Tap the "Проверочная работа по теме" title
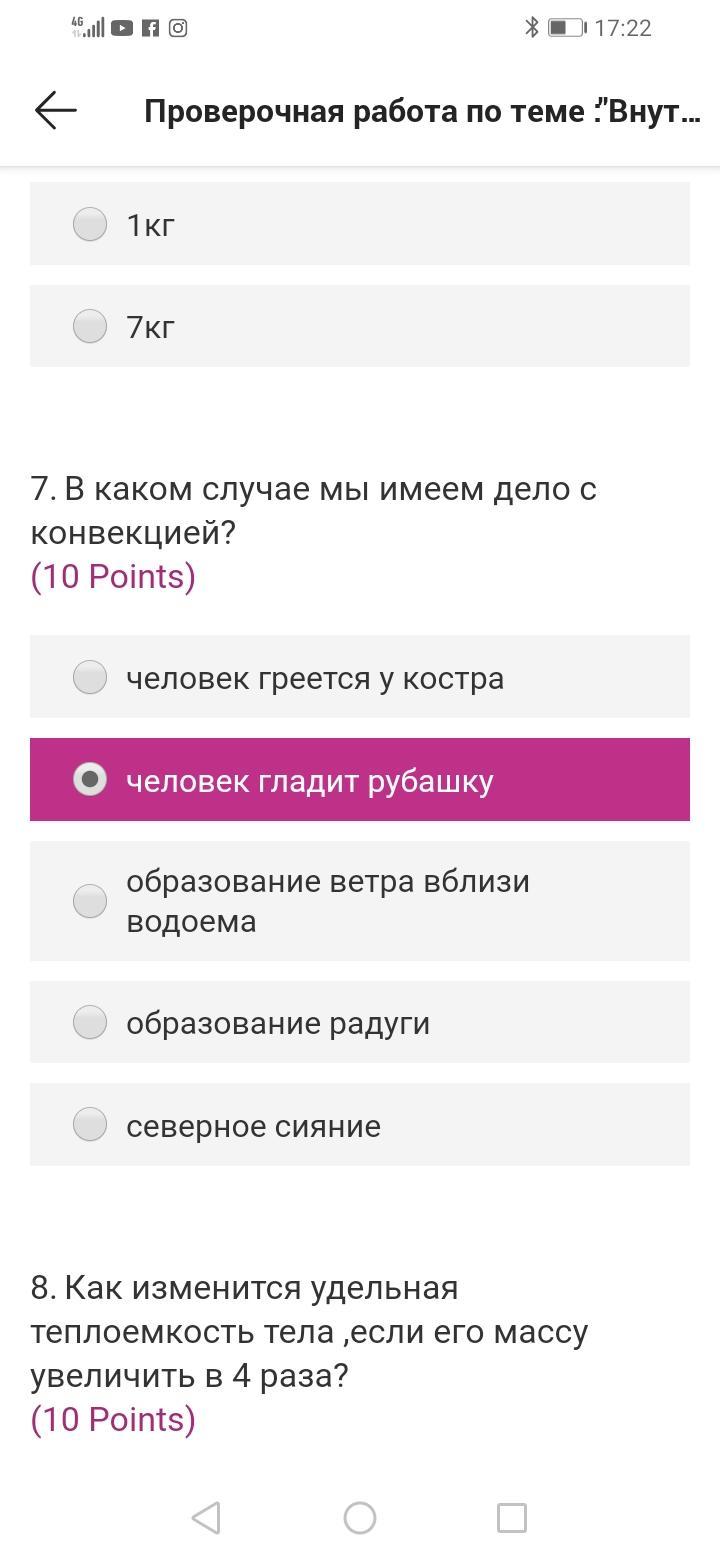 (x=422, y=111)
